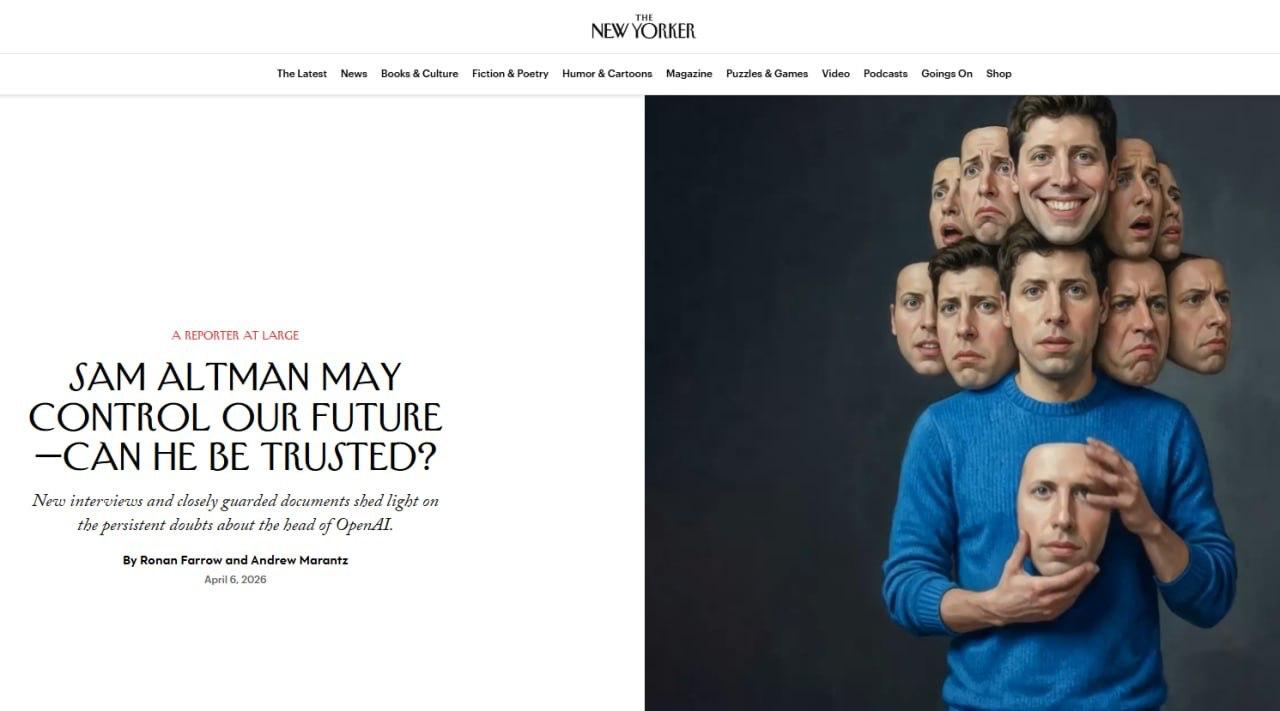Open Books & Culture menu item
Screen dimensions: 1280x711
click(419, 74)
